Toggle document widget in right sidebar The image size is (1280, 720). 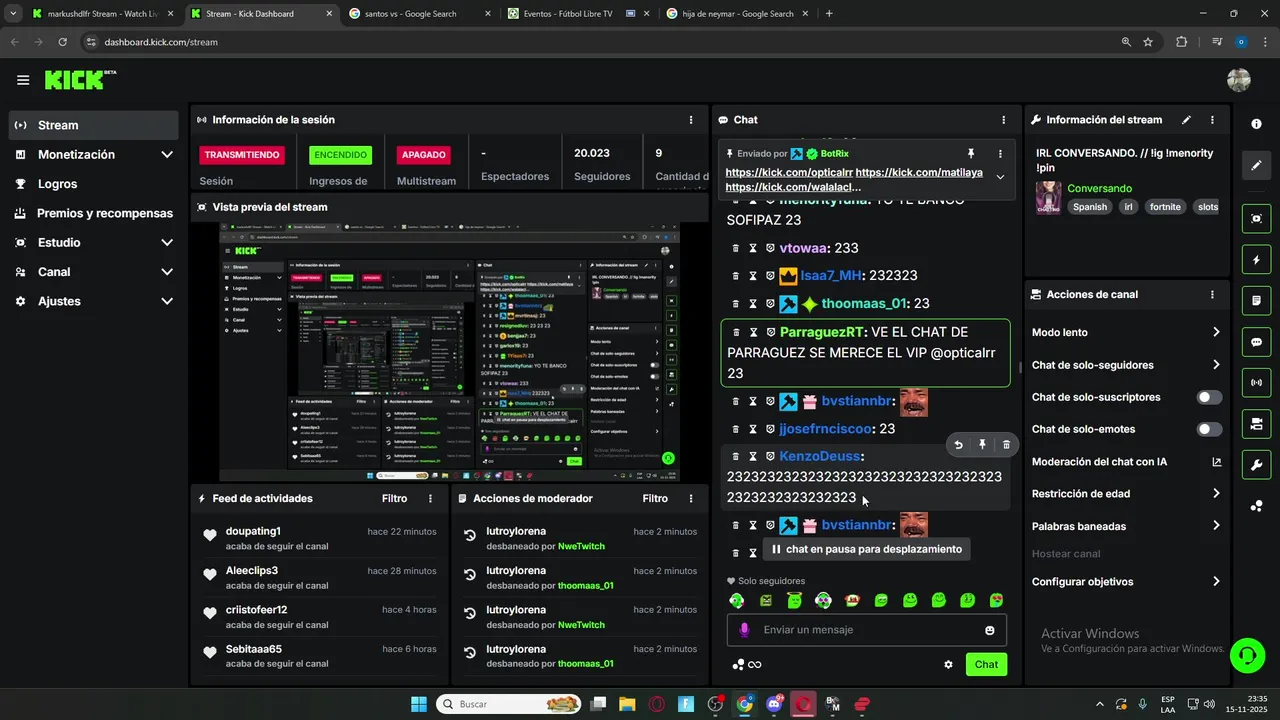pyautogui.click(x=1256, y=301)
